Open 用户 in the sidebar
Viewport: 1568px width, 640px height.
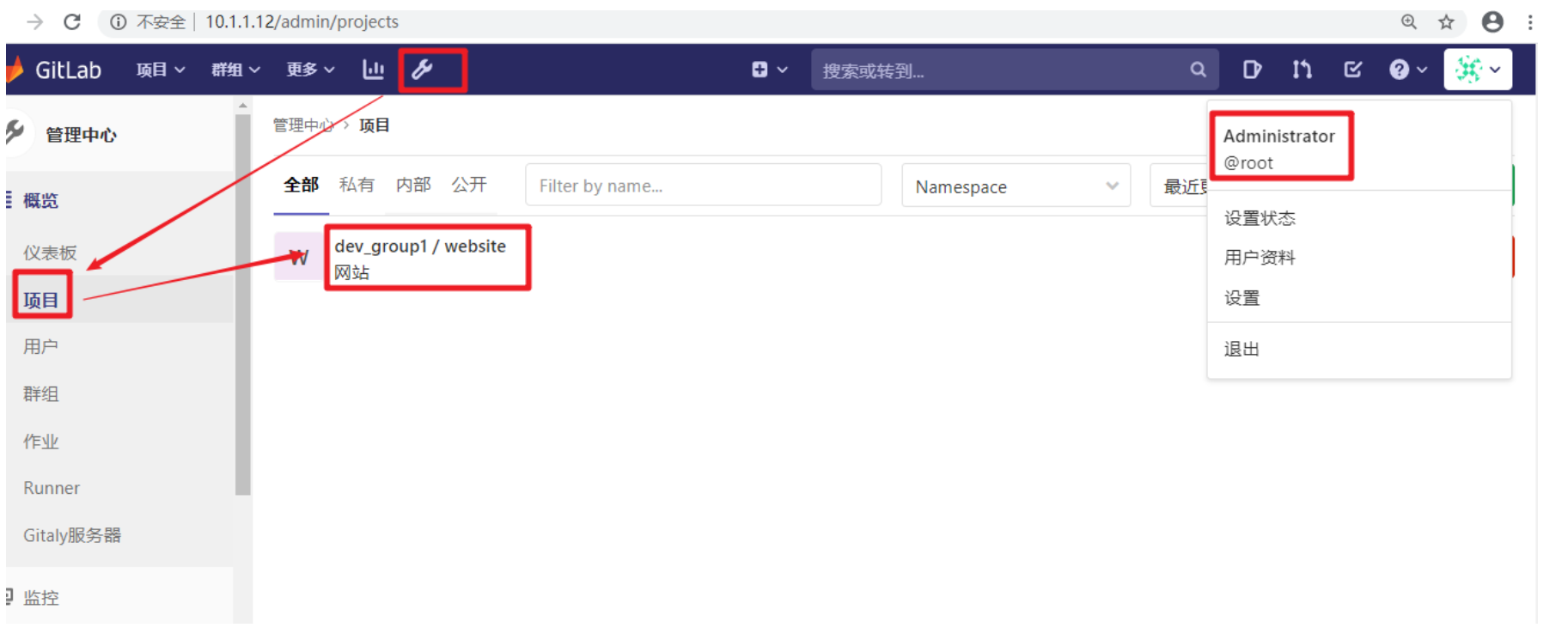point(40,346)
